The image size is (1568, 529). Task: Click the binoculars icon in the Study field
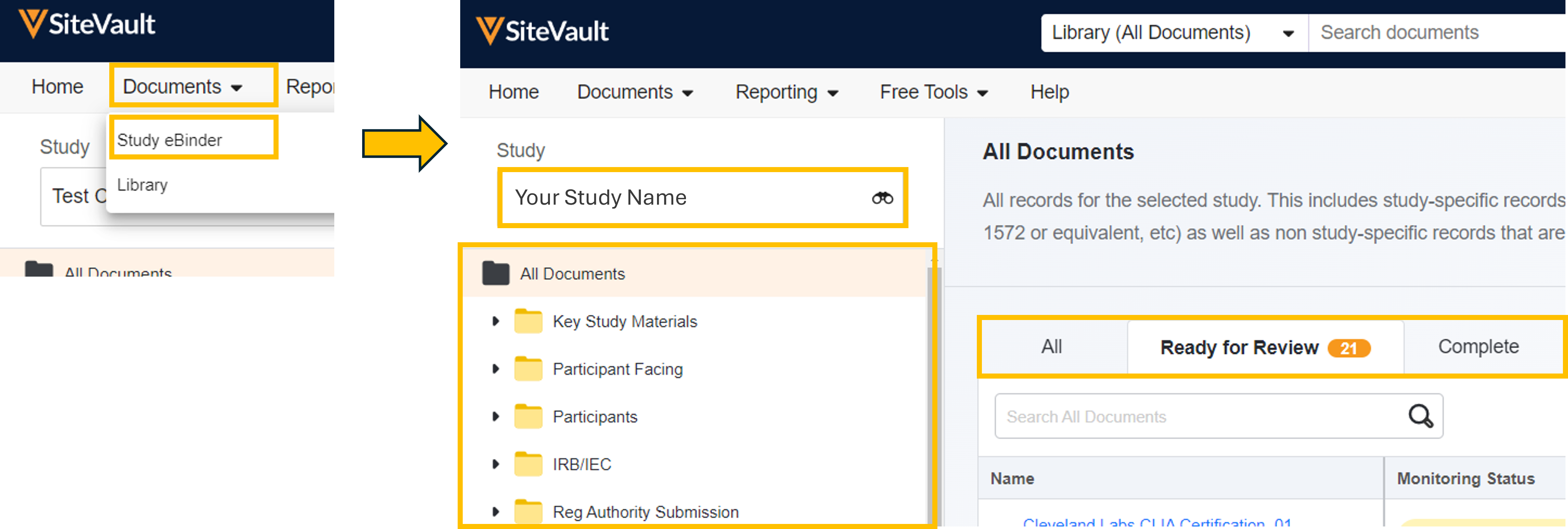pos(882,198)
